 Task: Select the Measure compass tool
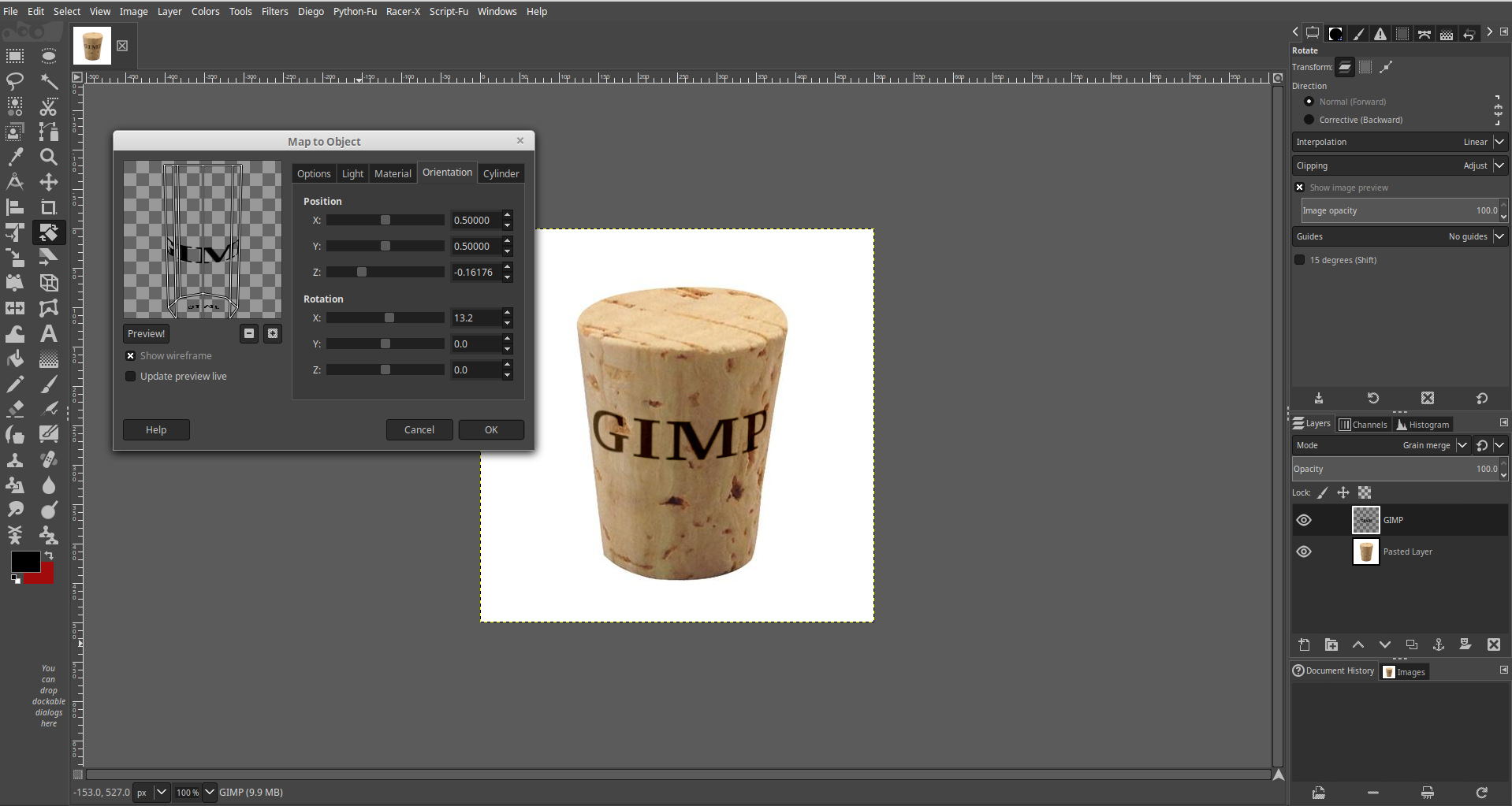(x=15, y=182)
